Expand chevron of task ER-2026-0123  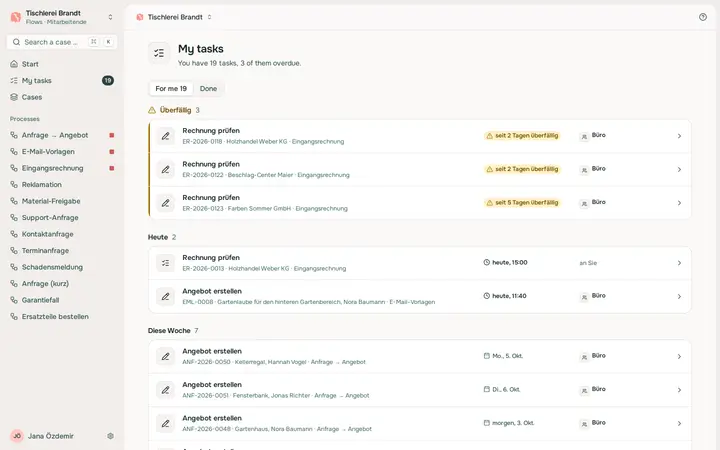[x=679, y=203]
